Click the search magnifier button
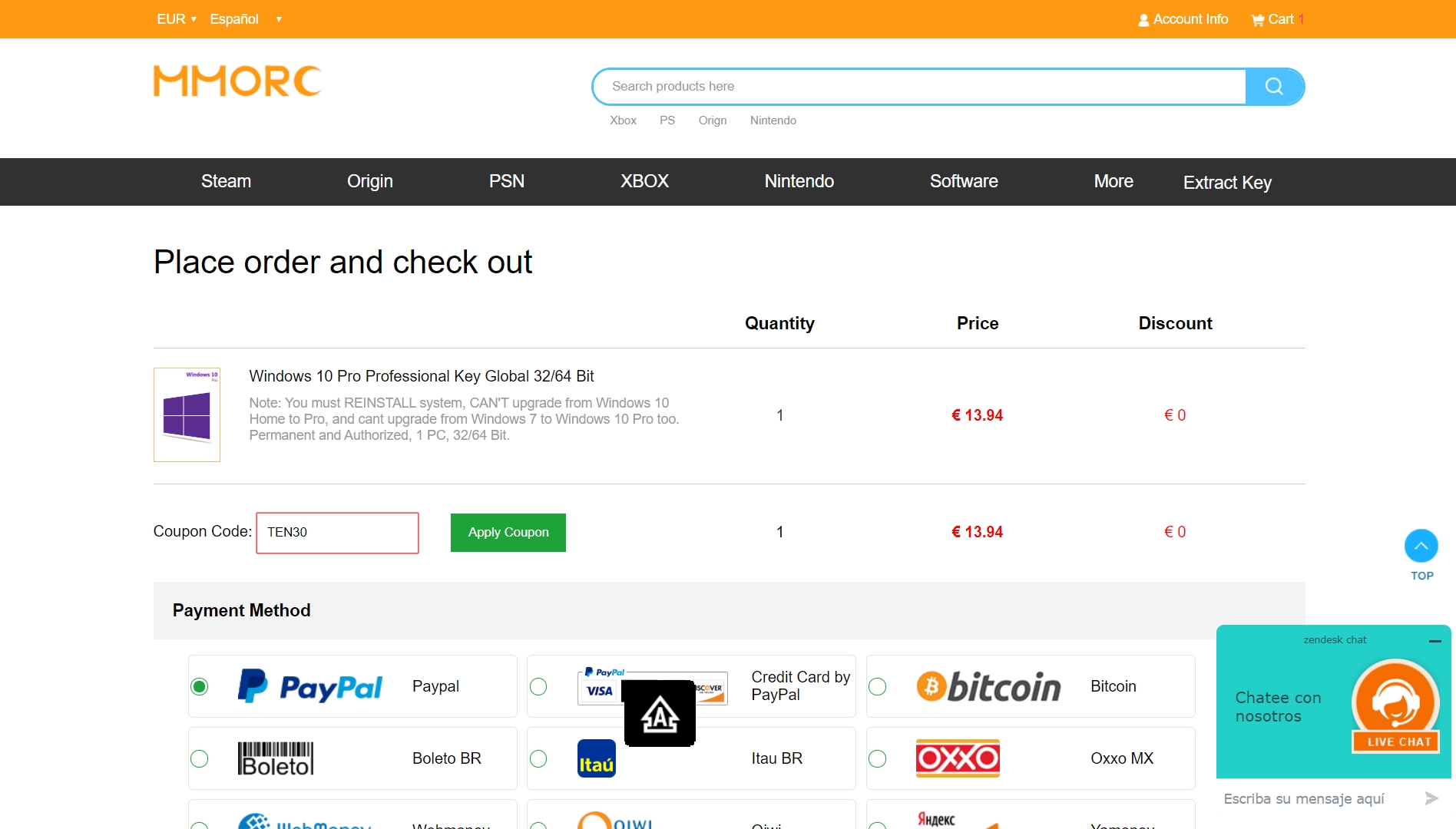Viewport: 1456px width, 829px height. click(x=1274, y=87)
